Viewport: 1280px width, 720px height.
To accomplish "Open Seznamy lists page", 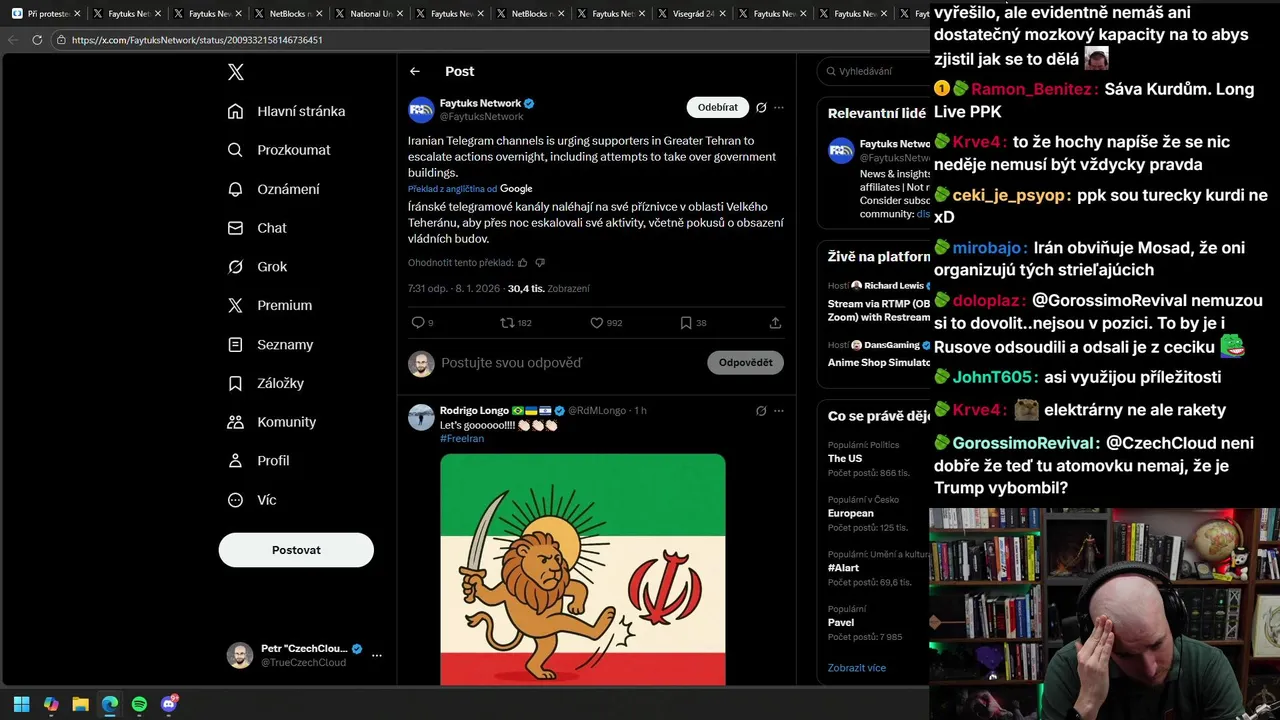I will tap(270, 344).
